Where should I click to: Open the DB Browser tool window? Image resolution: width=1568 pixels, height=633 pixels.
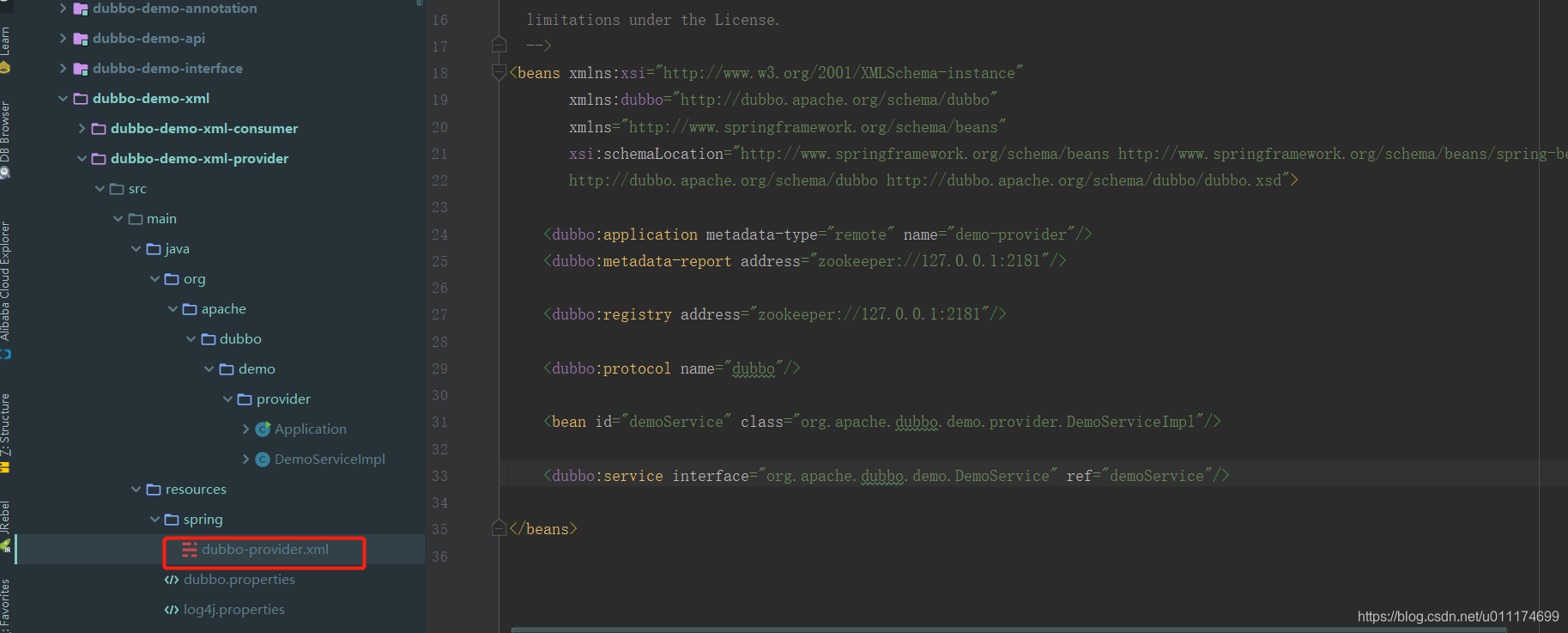pos(5,141)
